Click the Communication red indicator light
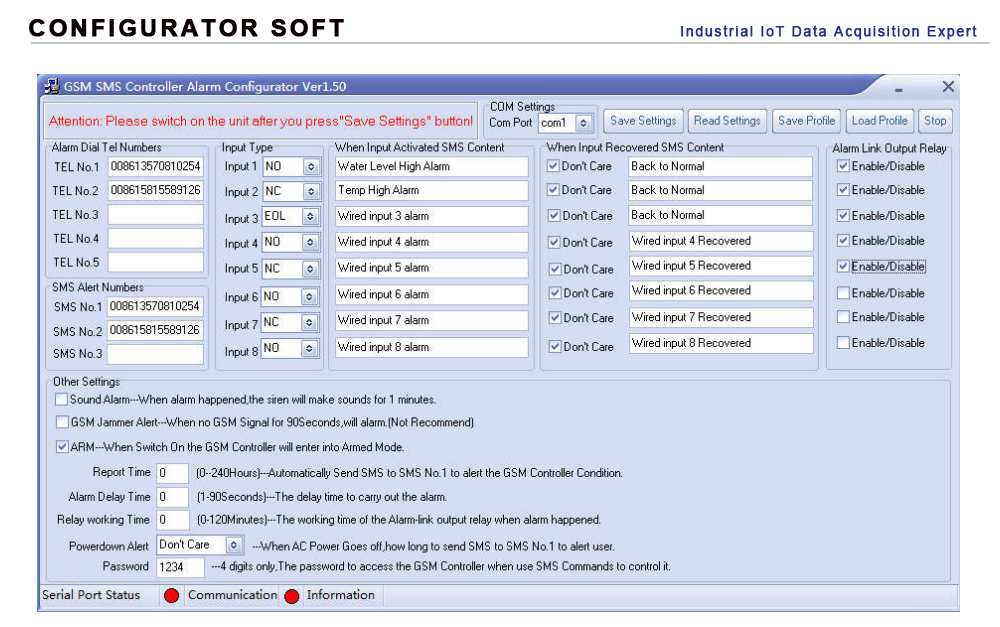Image resolution: width=1000 pixels, height=627 pixels. pyautogui.click(x=291, y=596)
